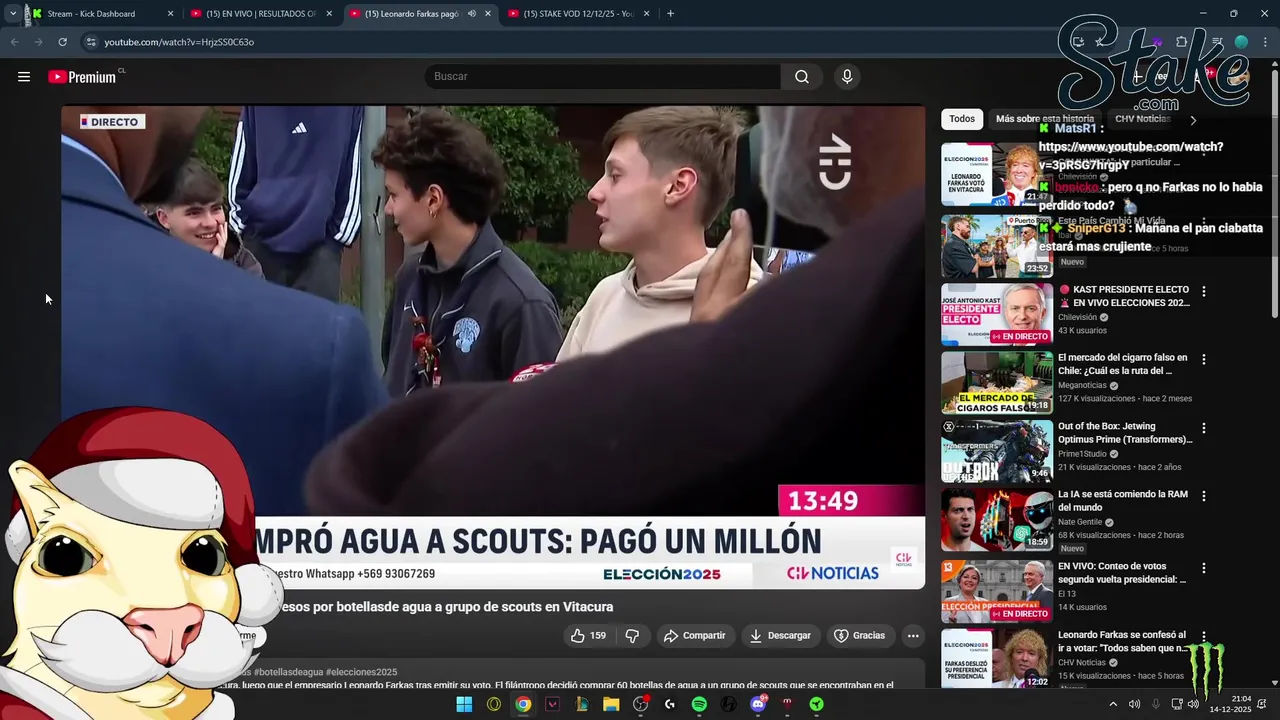Click Meganoticias channel name

tap(1083, 385)
